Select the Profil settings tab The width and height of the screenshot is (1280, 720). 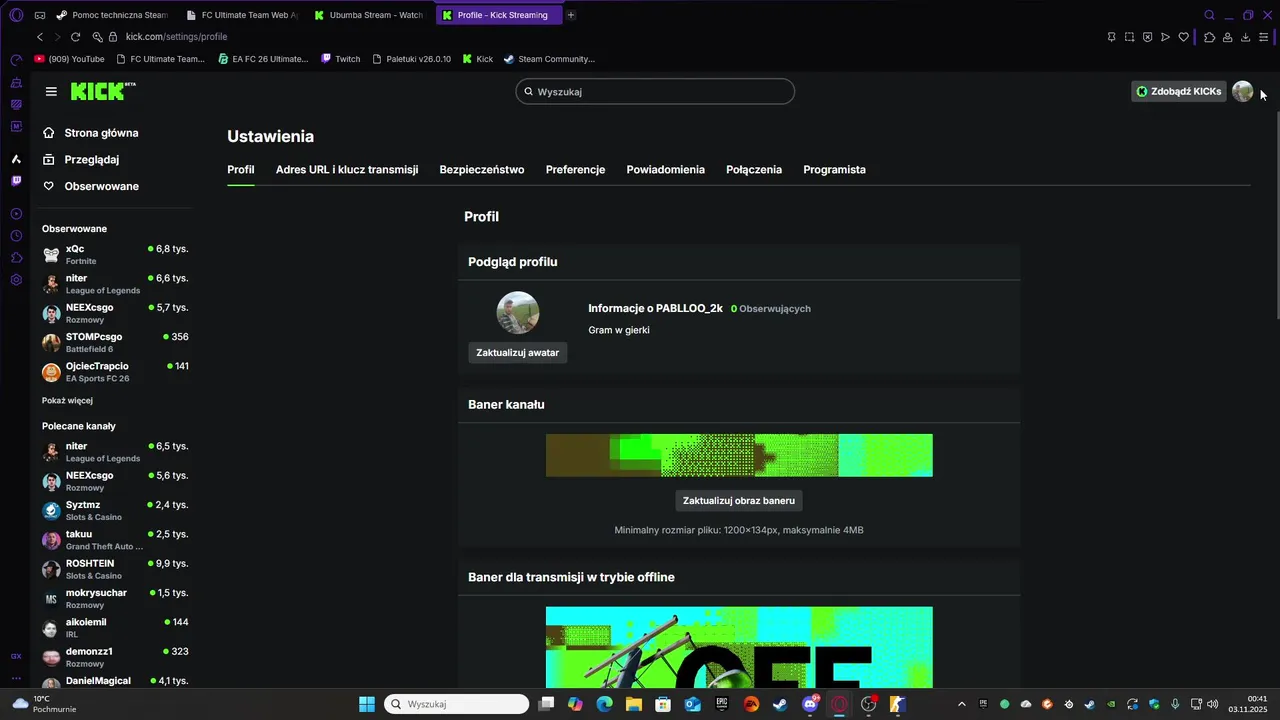tap(241, 169)
